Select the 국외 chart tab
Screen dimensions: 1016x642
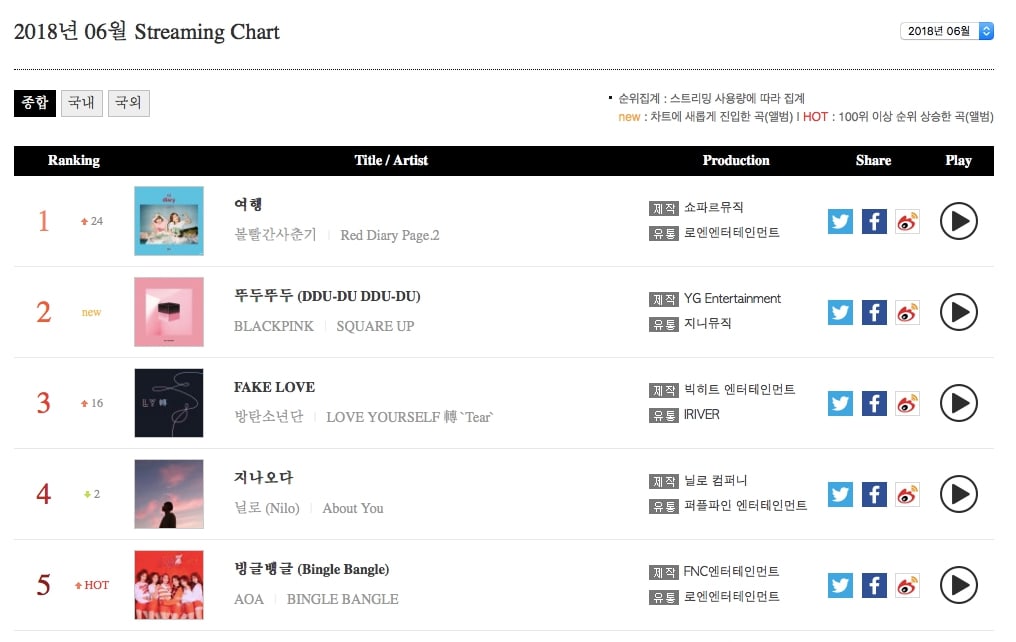click(x=129, y=103)
